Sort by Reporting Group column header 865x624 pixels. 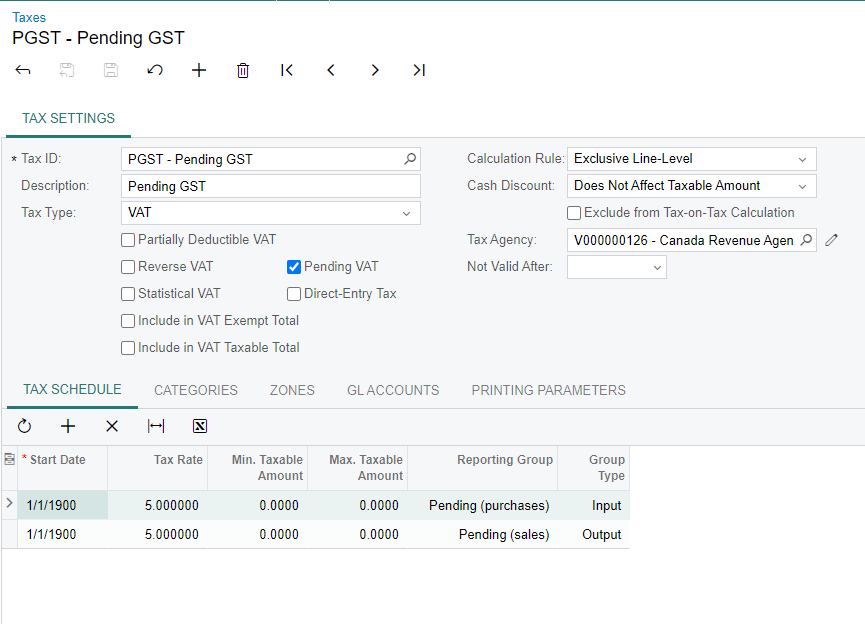pyautogui.click(x=482, y=468)
